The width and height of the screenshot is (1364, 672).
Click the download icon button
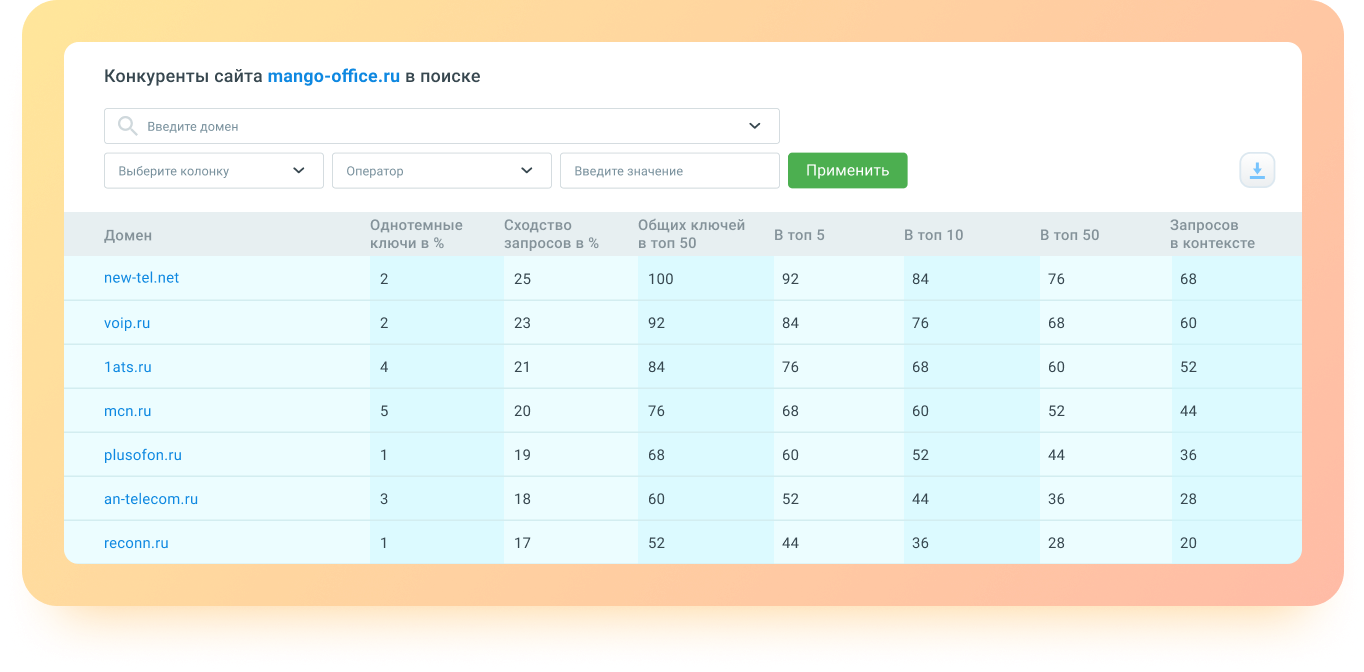click(x=1257, y=170)
